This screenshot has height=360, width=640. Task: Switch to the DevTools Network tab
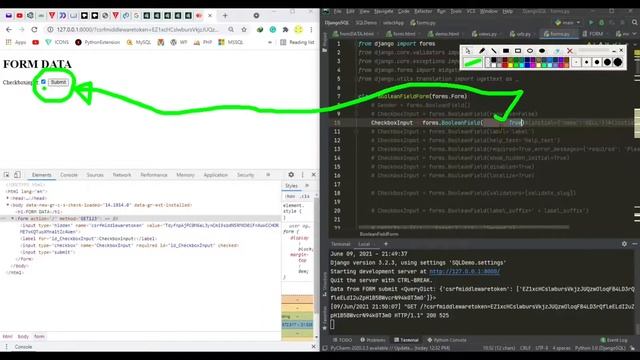122,175
